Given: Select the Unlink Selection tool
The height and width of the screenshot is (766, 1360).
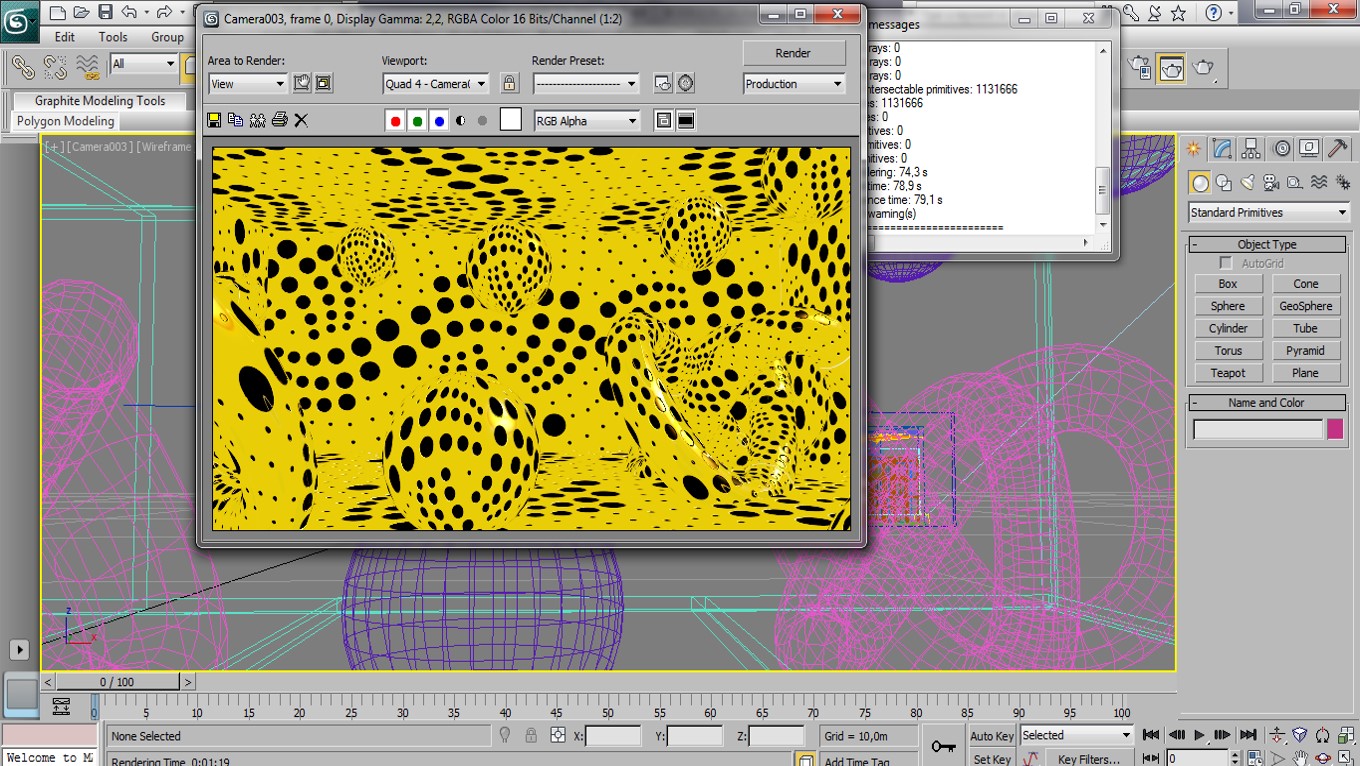Looking at the screenshot, I should tap(55, 67).
